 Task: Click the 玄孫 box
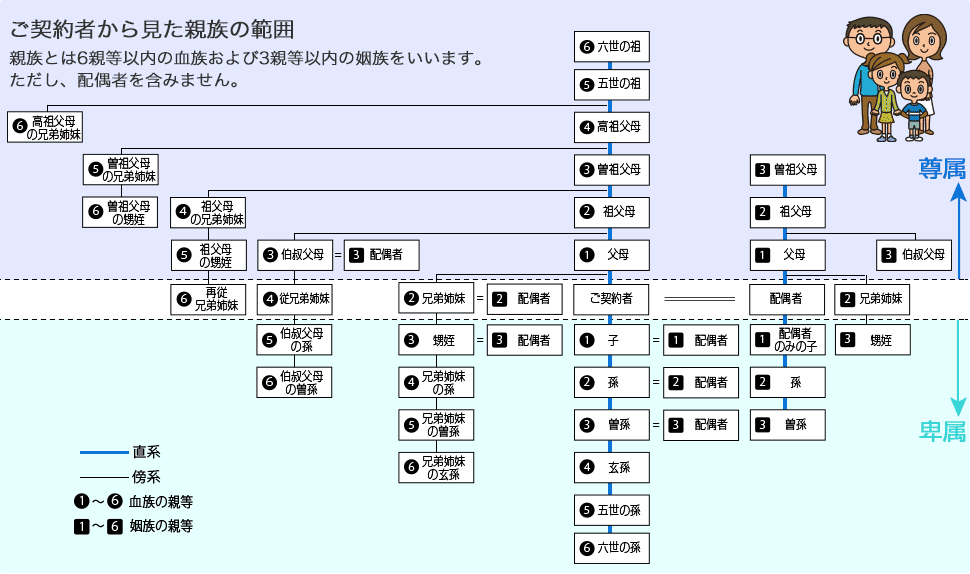coord(611,467)
